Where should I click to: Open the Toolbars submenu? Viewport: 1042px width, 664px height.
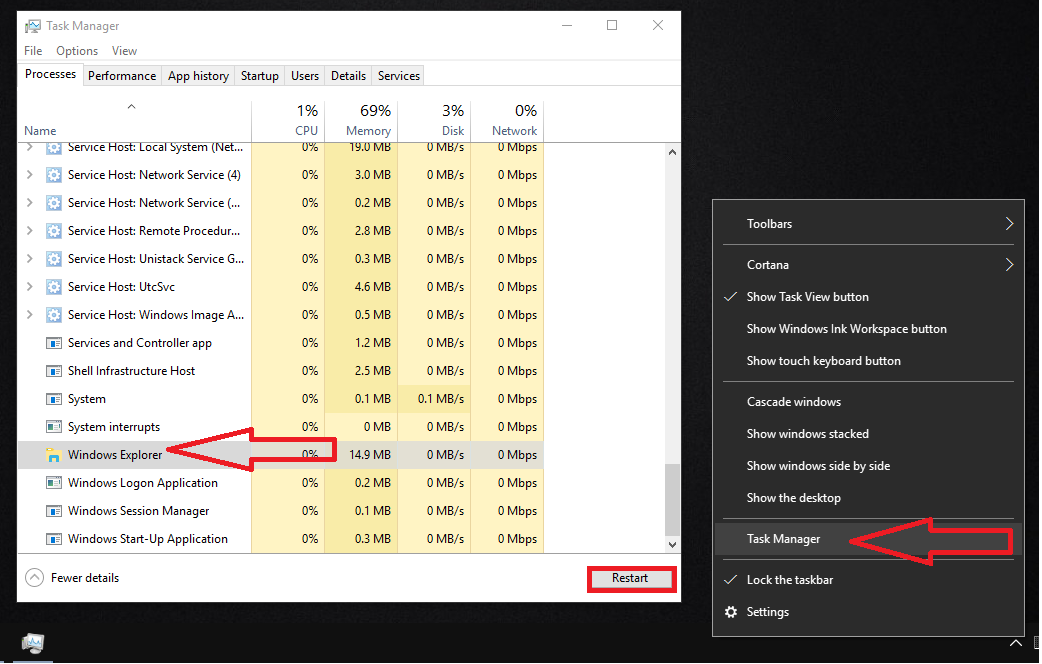pyautogui.click(x=868, y=223)
